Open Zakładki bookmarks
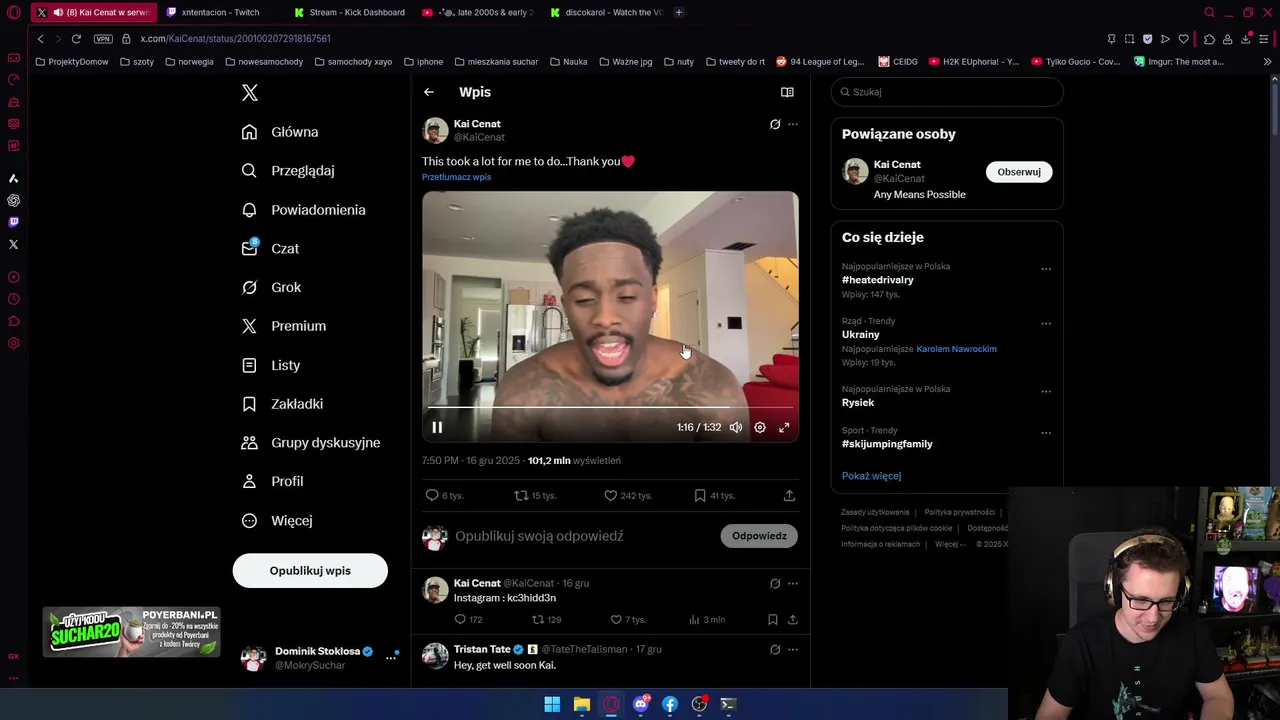Image resolution: width=1280 pixels, height=720 pixels. [x=282, y=404]
